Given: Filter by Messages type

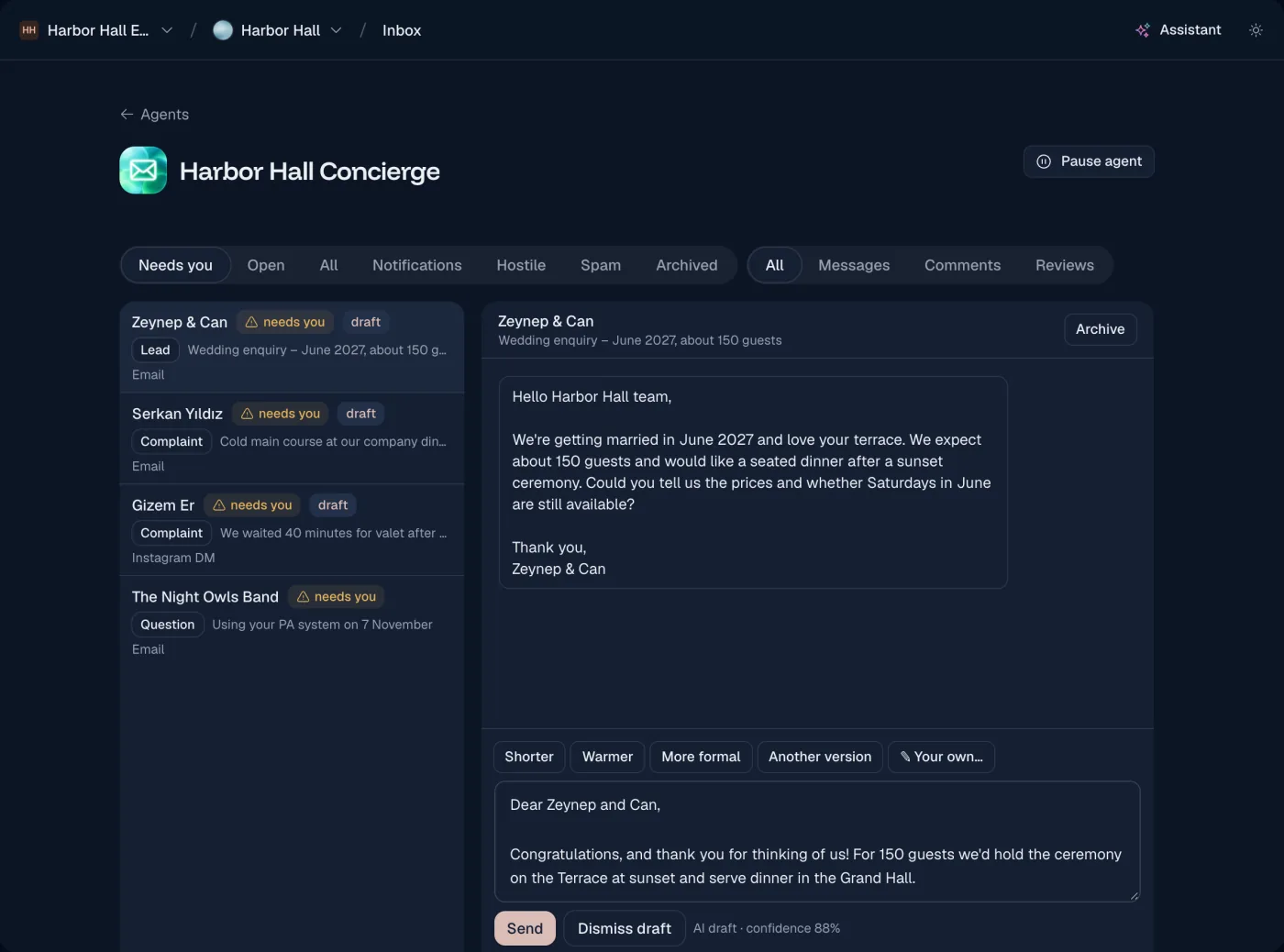Looking at the screenshot, I should click(x=854, y=265).
